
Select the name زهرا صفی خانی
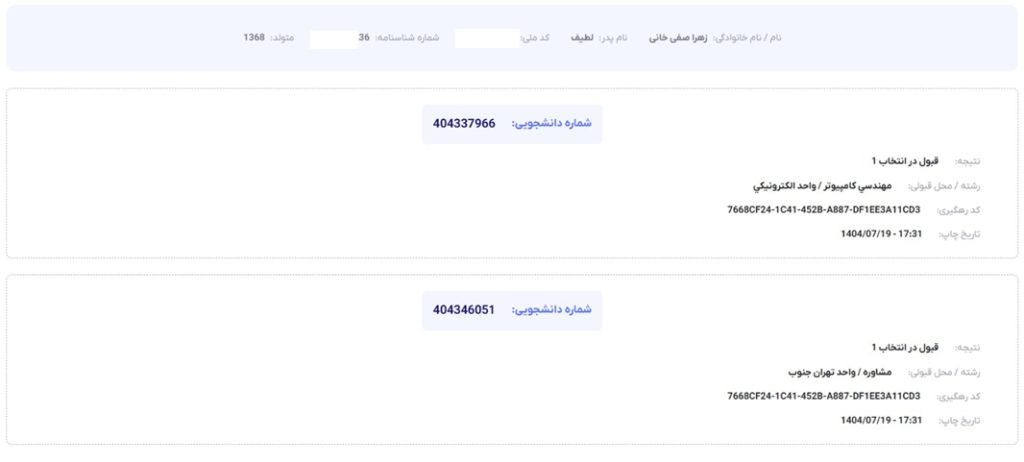coord(677,38)
